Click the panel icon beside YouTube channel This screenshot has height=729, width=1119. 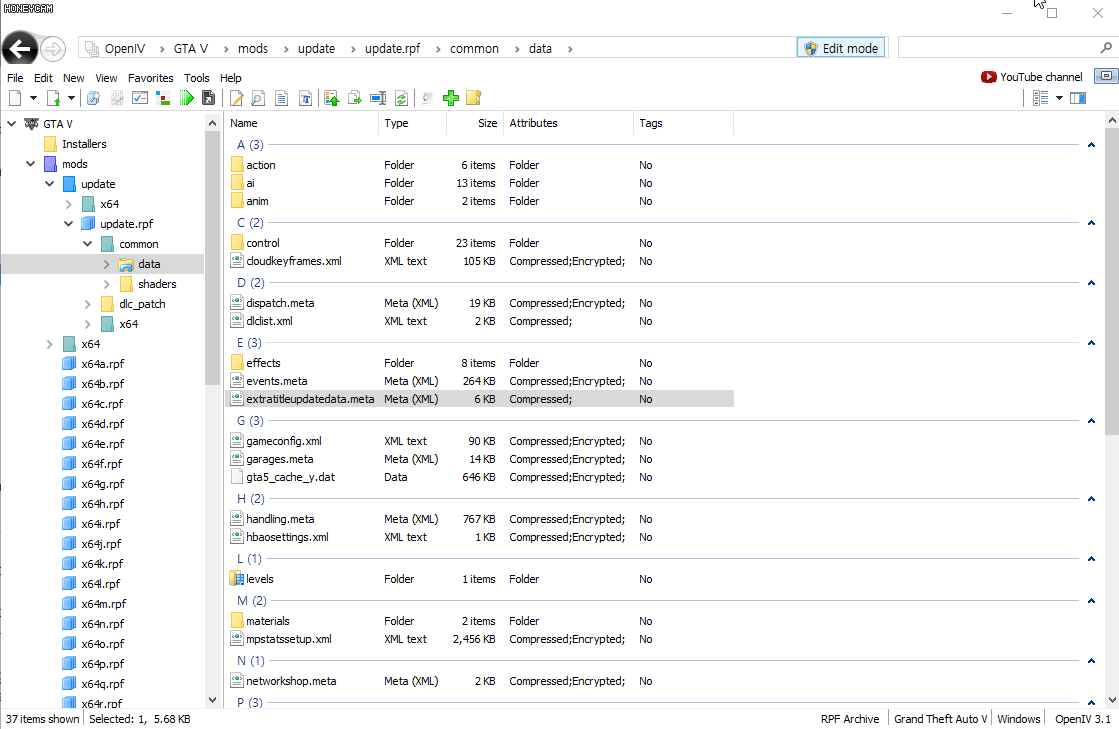[1106, 76]
